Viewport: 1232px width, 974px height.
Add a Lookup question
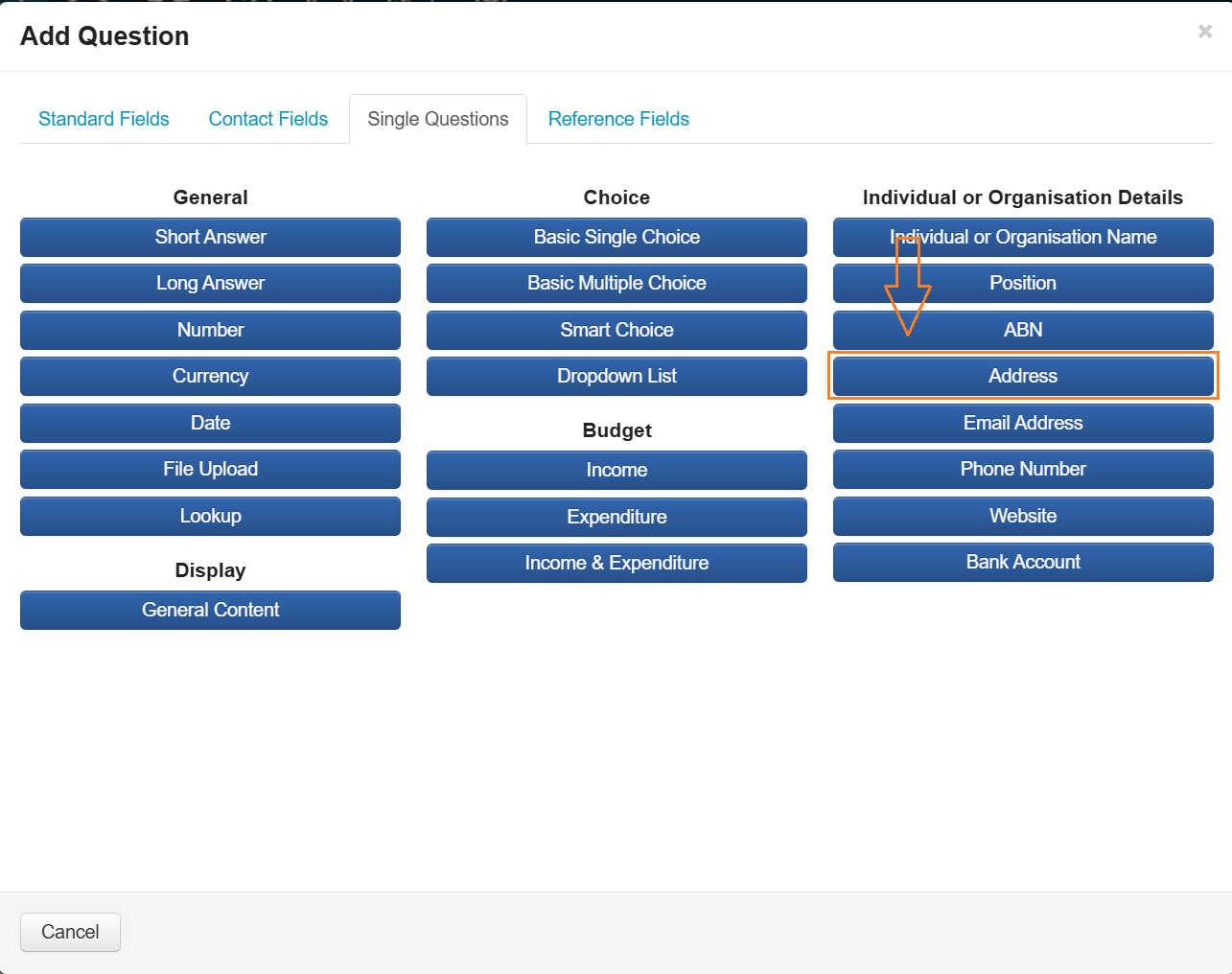click(x=210, y=516)
